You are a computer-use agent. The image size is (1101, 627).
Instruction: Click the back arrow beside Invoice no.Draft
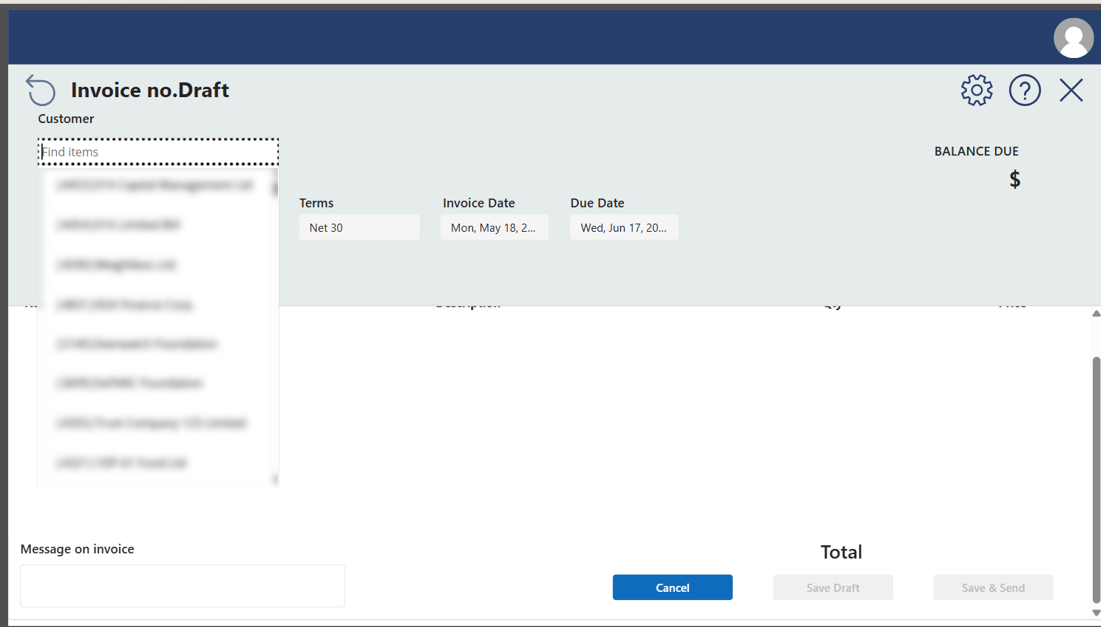point(40,90)
